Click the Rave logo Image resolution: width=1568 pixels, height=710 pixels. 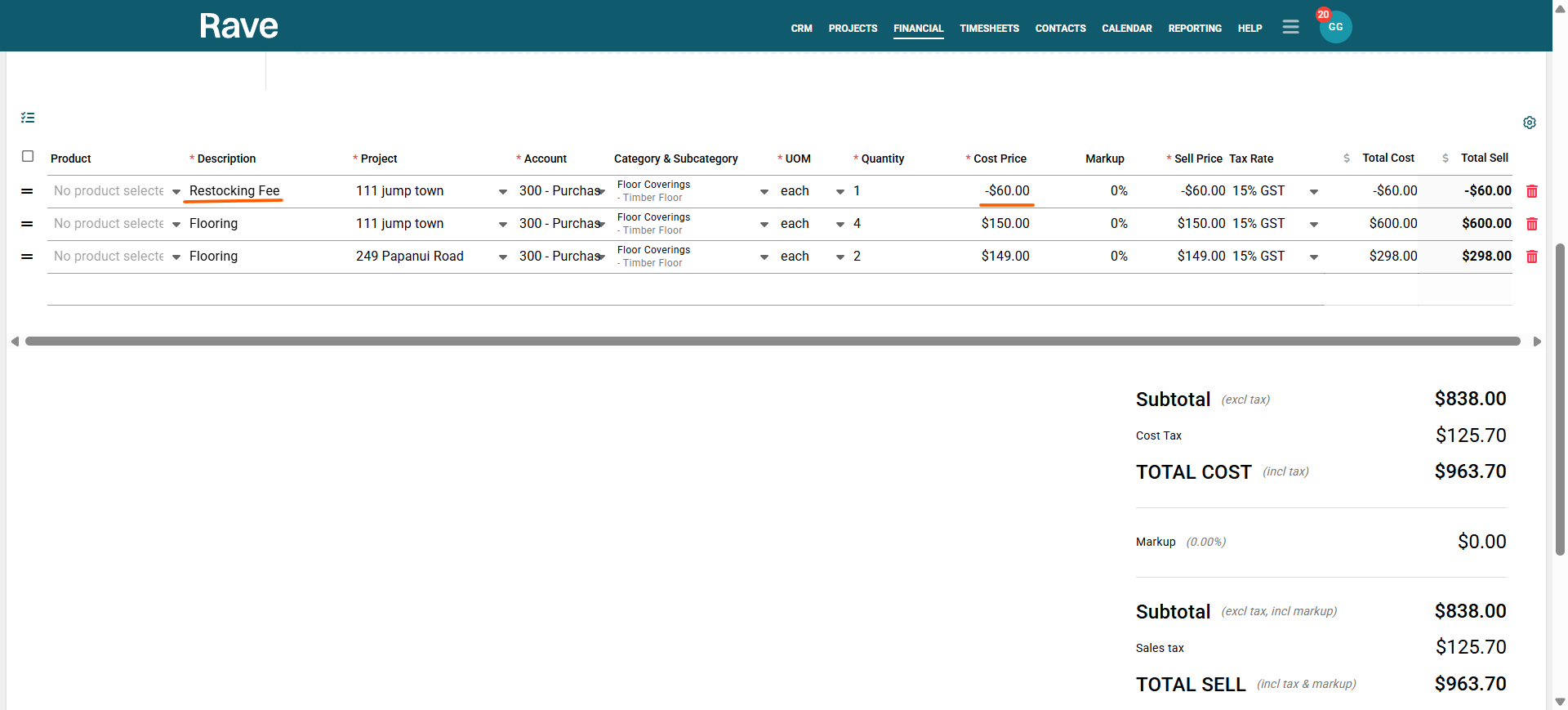pyautogui.click(x=238, y=26)
